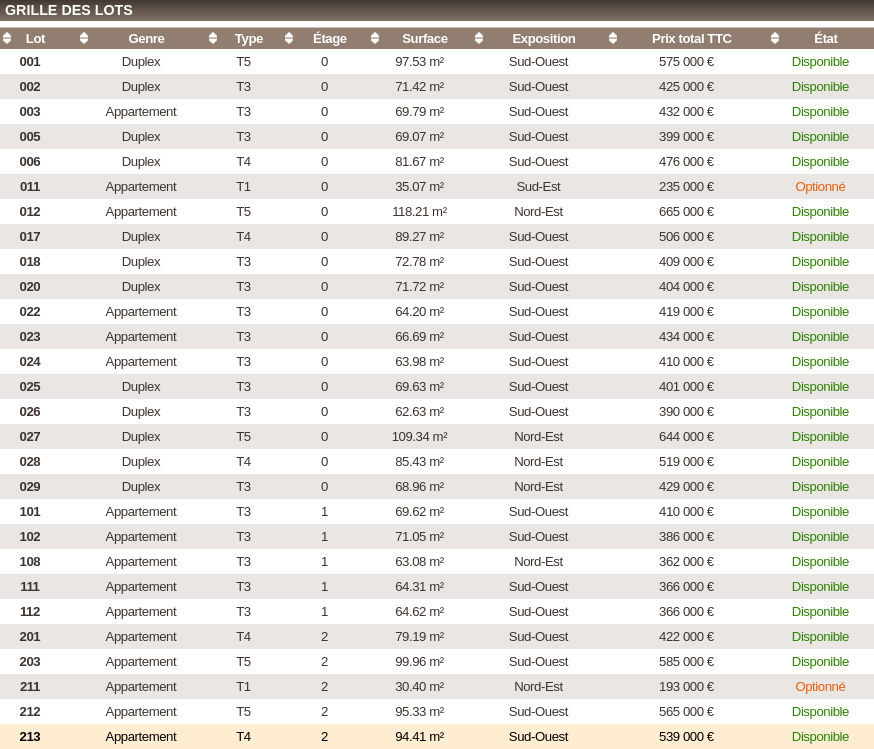The image size is (874, 749).
Task: Click the sort arrows left of Exposition header
Action: (x=479, y=38)
